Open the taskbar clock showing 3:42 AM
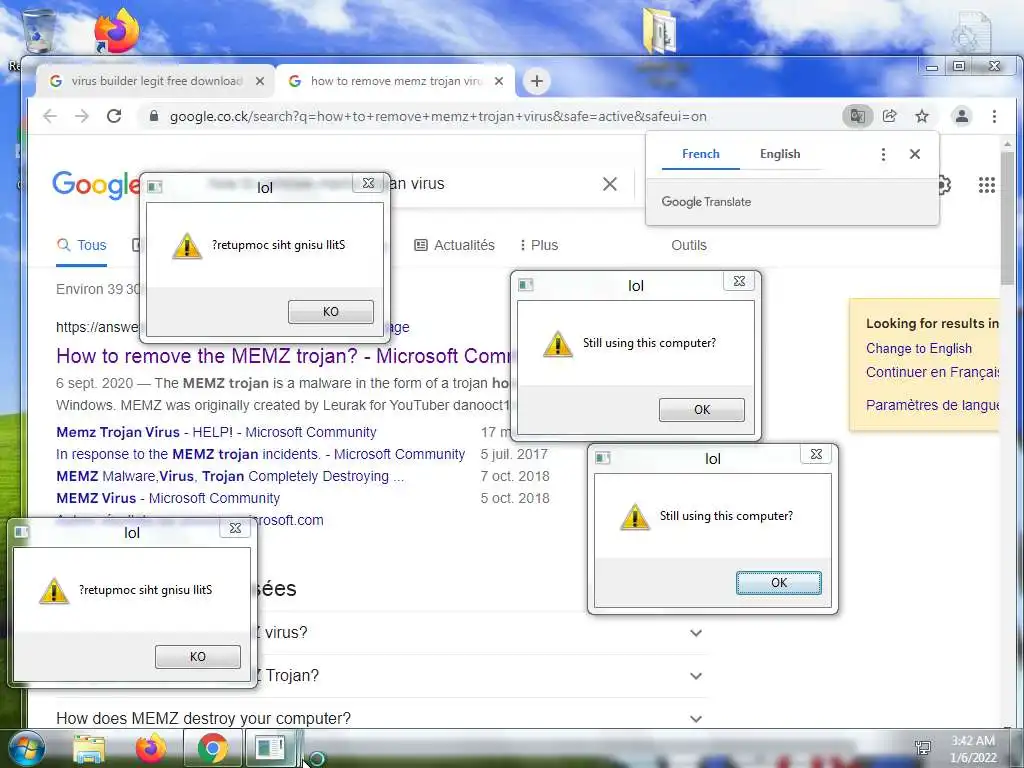This screenshot has width=1024, height=768. [x=973, y=749]
